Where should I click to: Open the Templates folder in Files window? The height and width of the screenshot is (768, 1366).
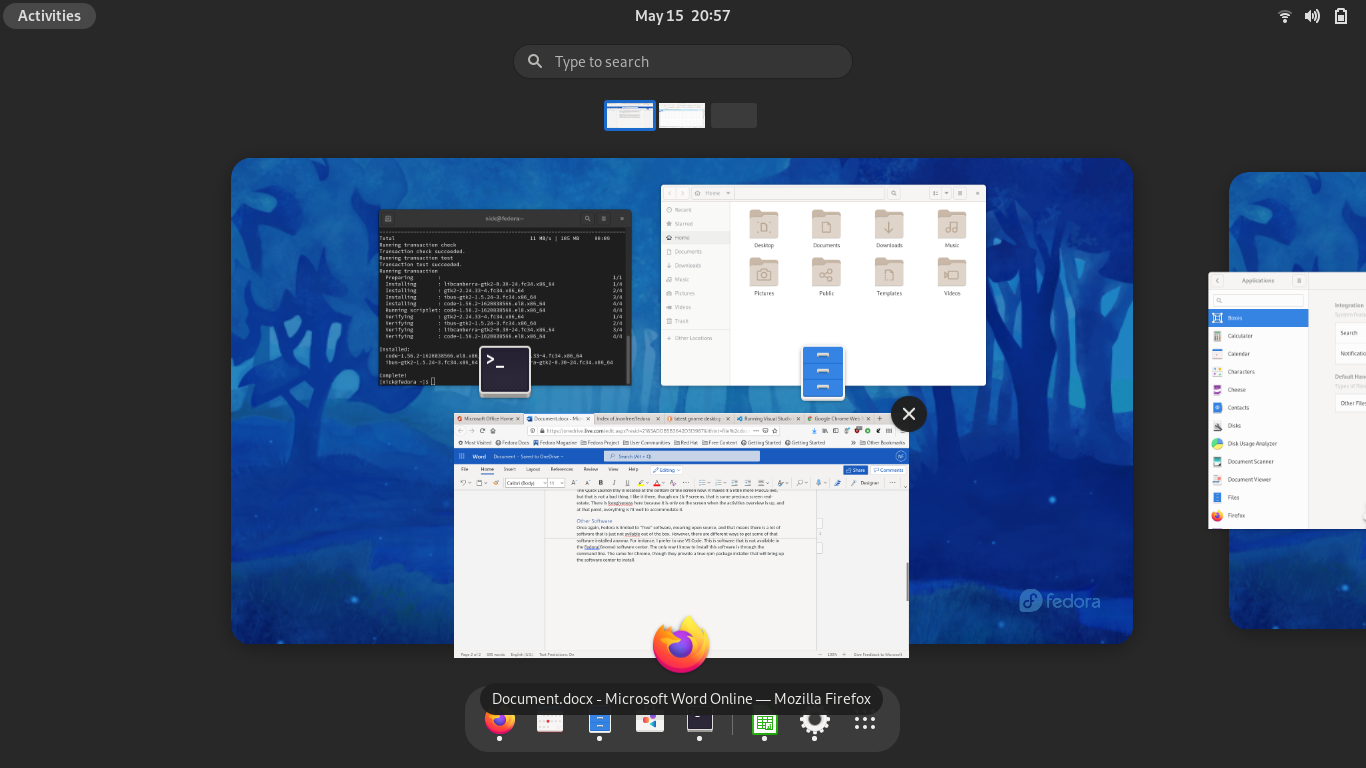click(x=889, y=278)
